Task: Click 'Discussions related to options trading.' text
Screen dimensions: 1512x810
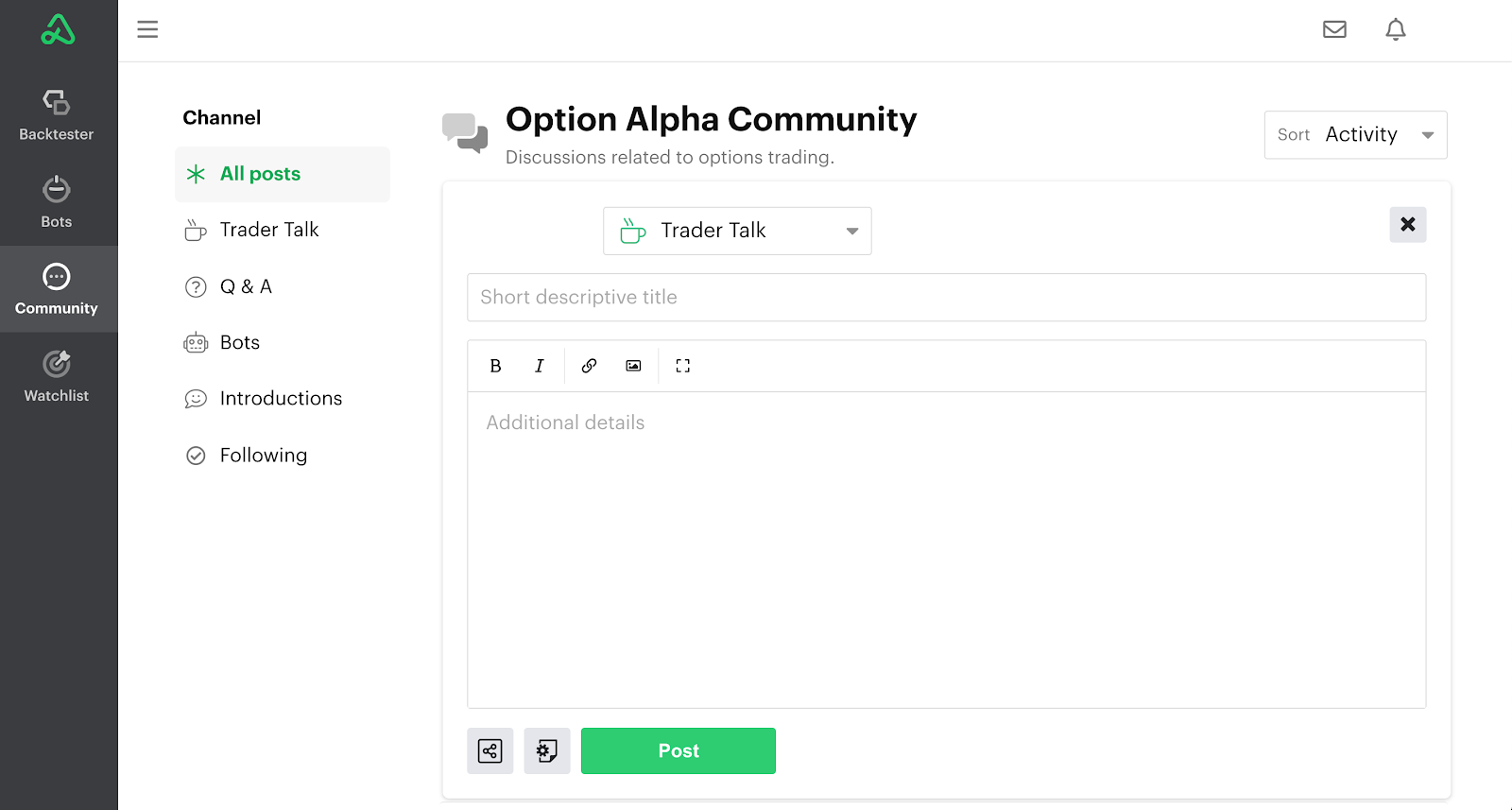Action: (x=670, y=157)
